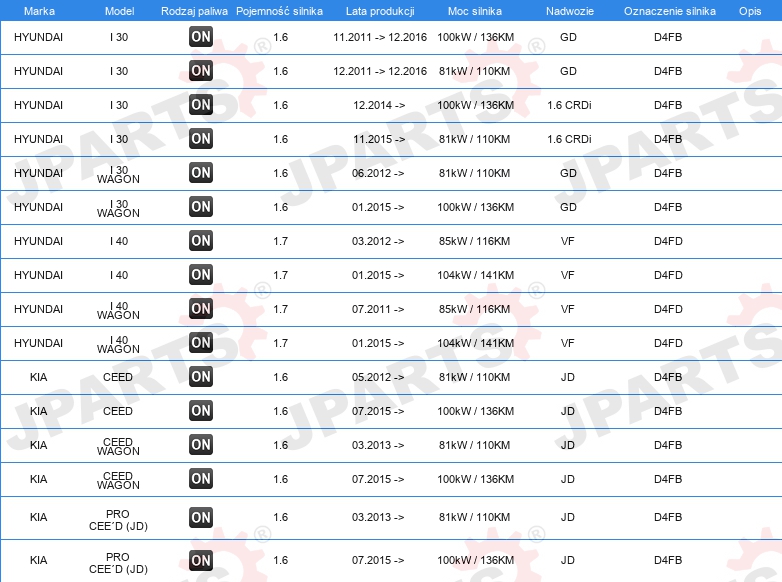Image resolution: width=782 pixels, height=582 pixels.
Task: Select ON diesel icon for I 30 from 12.2014
Action: (201, 105)
